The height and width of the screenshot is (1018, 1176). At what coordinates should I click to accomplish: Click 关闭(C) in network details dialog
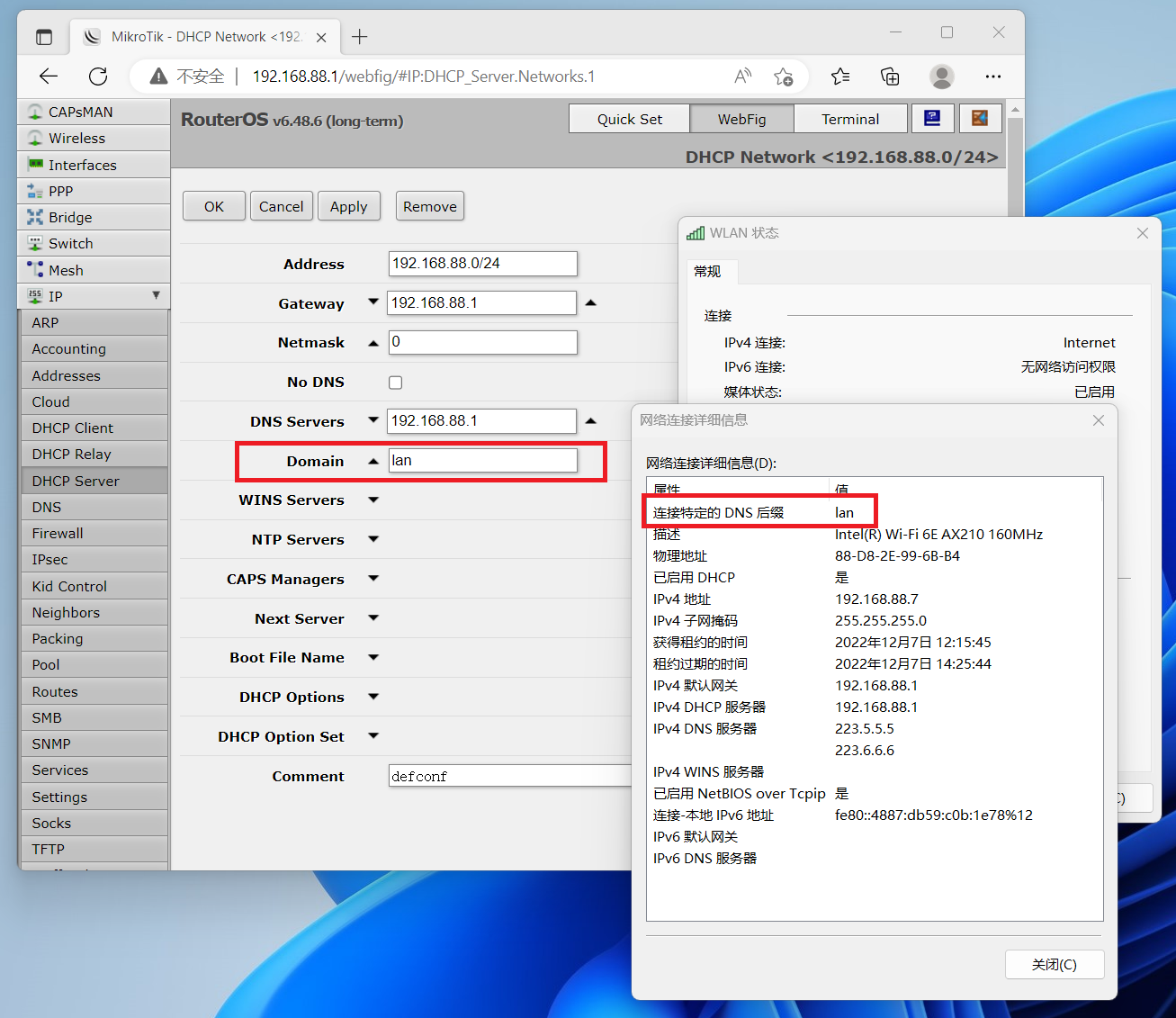pos(1055,964)
